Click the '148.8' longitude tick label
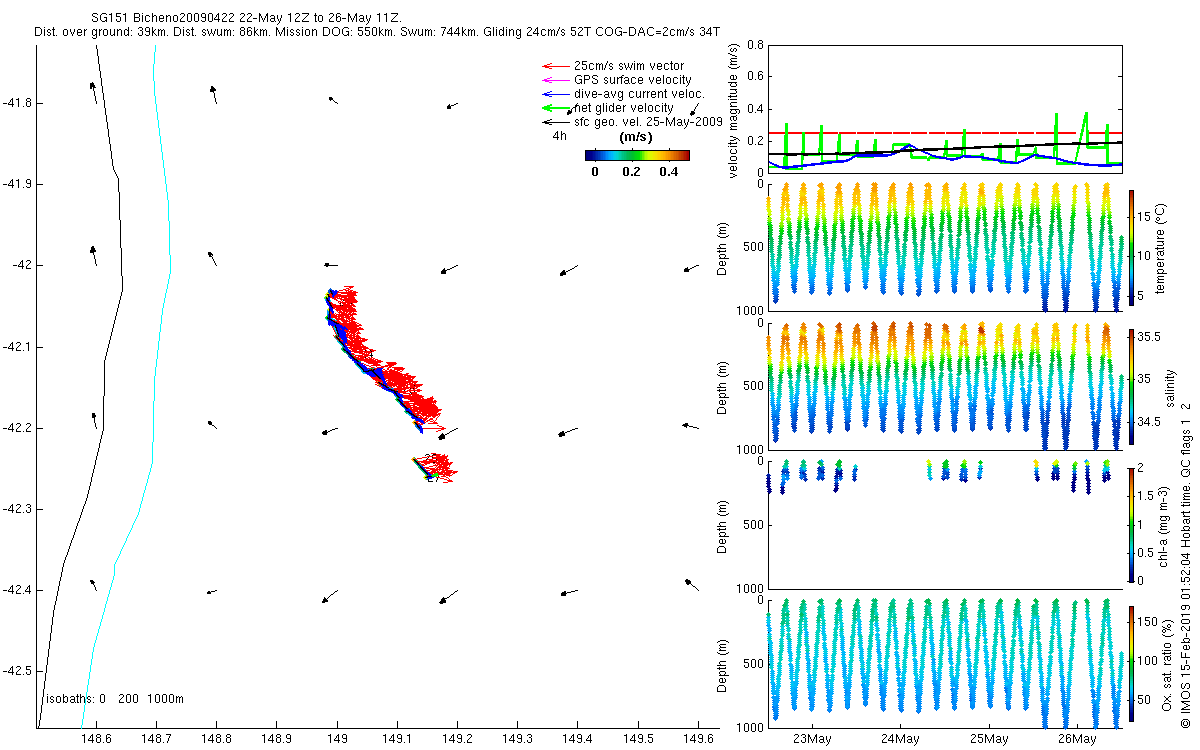 tap(216, 739)
